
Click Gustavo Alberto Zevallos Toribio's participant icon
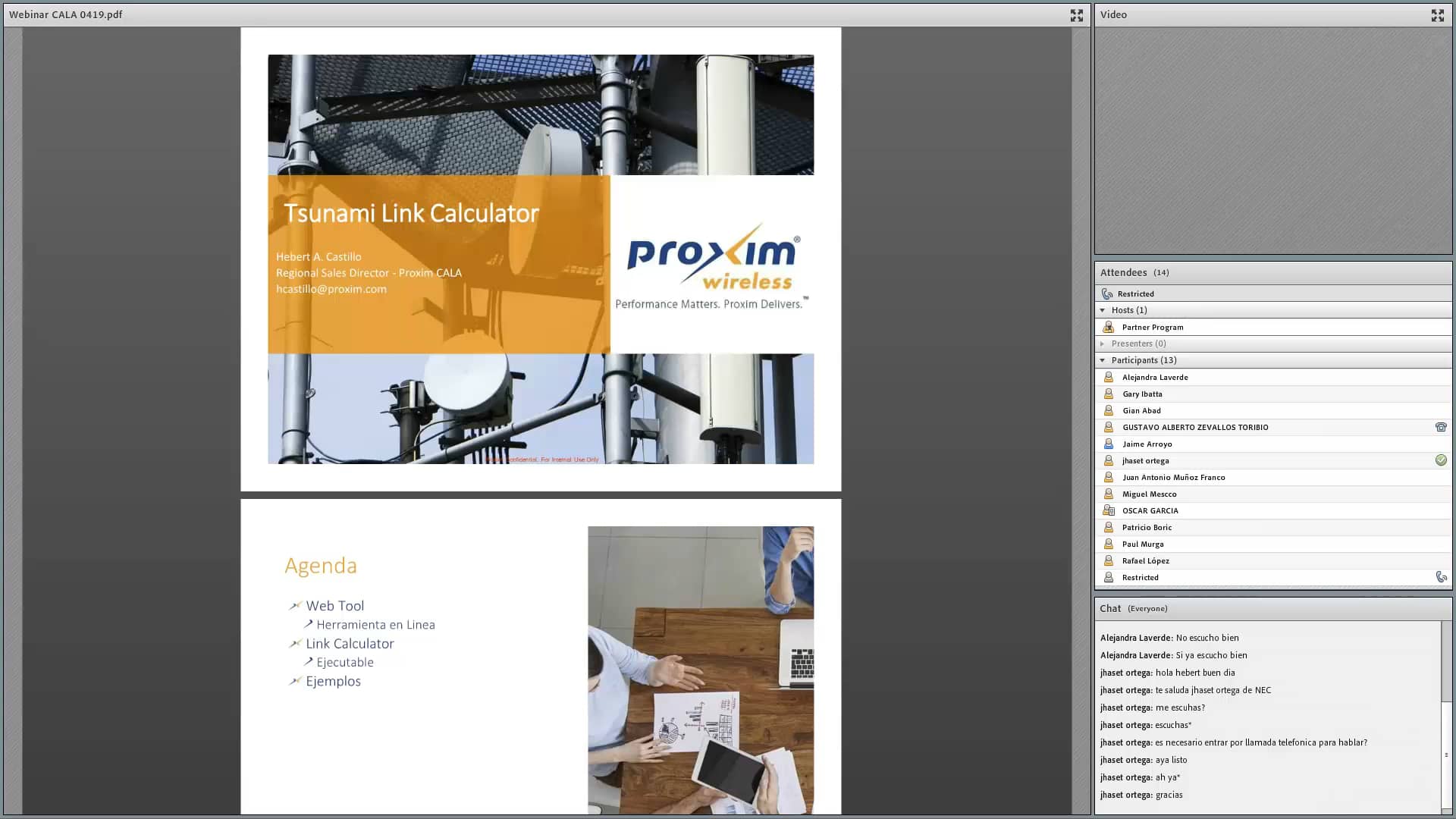pos(1109,427)
